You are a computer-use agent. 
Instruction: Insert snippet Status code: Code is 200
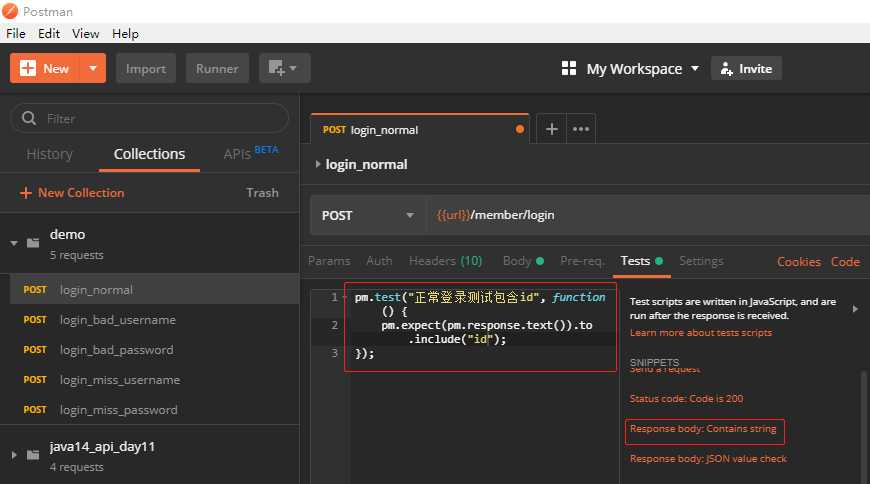(686, 399)
